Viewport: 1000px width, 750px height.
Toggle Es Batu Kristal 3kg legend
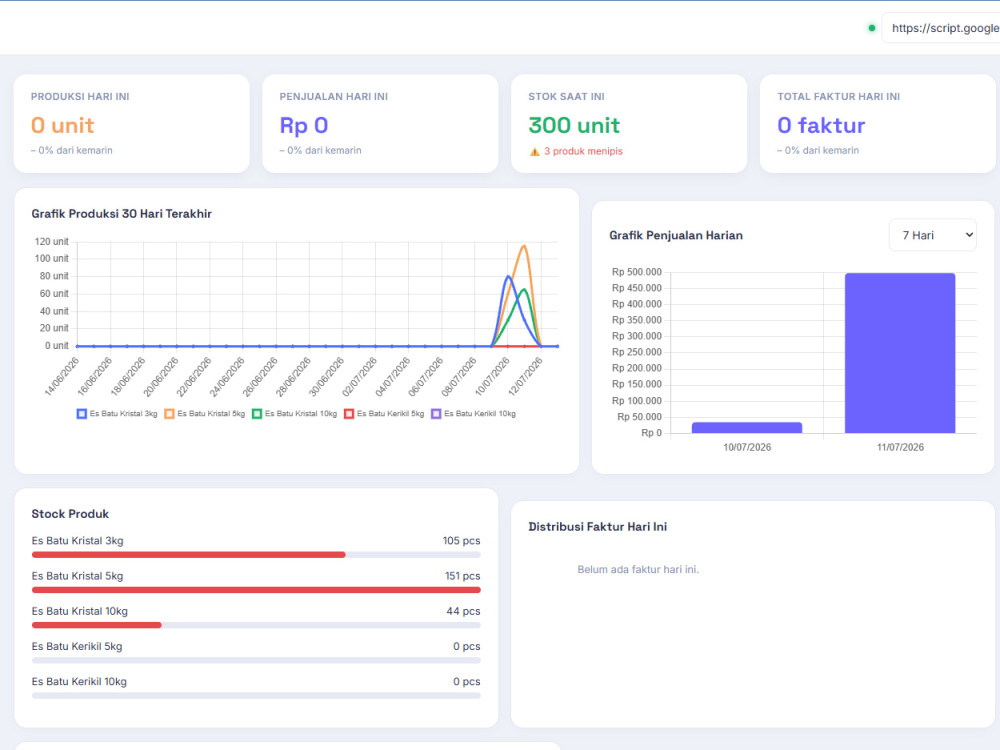117,414
